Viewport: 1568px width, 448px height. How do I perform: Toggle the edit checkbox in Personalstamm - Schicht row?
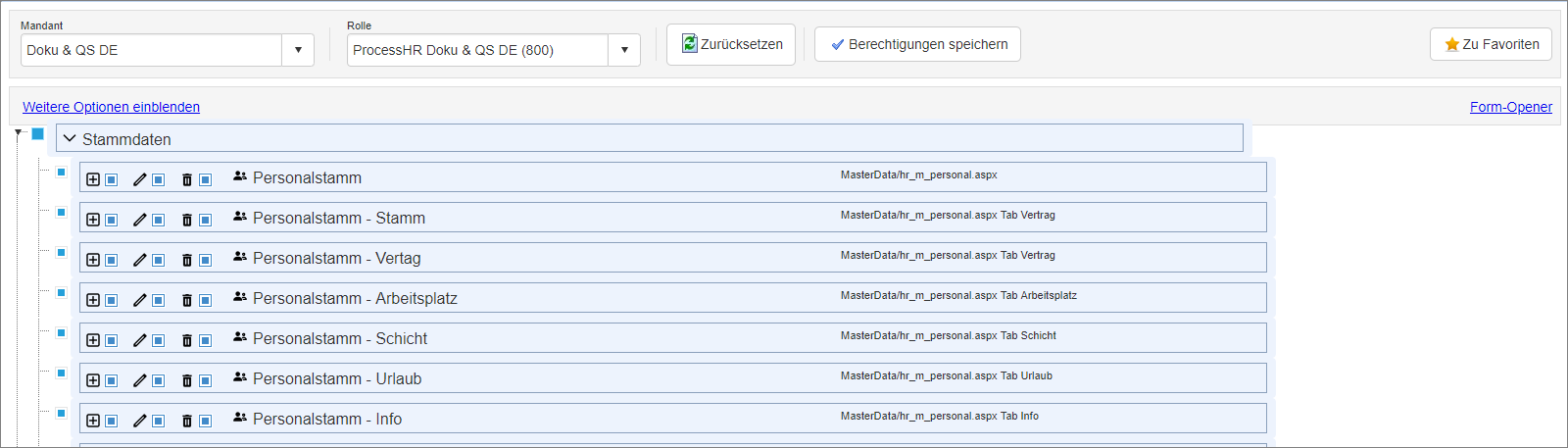(x=159, y=340)
